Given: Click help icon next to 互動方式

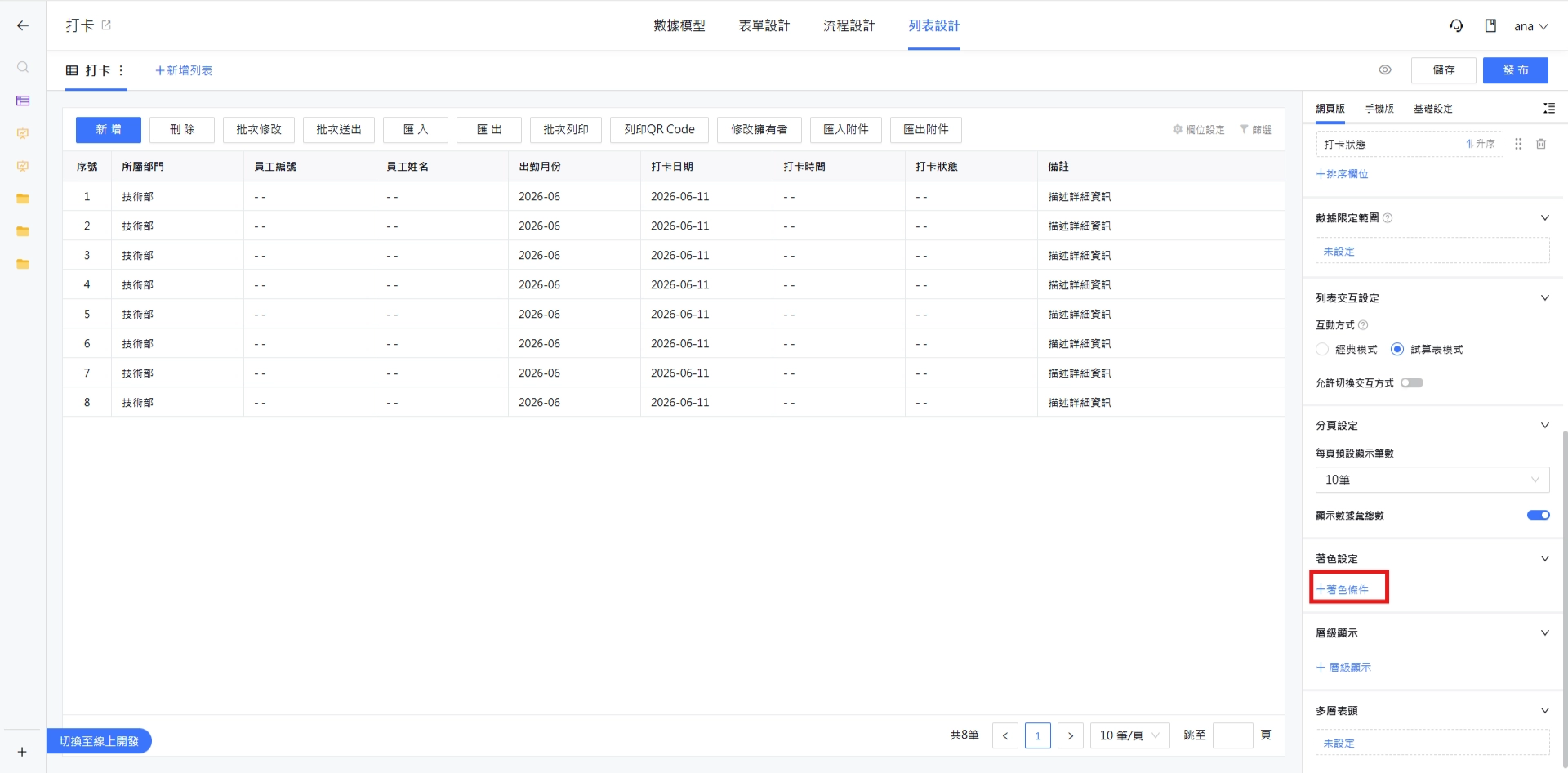Looking at the screenshot, I should coord(1363,324).
